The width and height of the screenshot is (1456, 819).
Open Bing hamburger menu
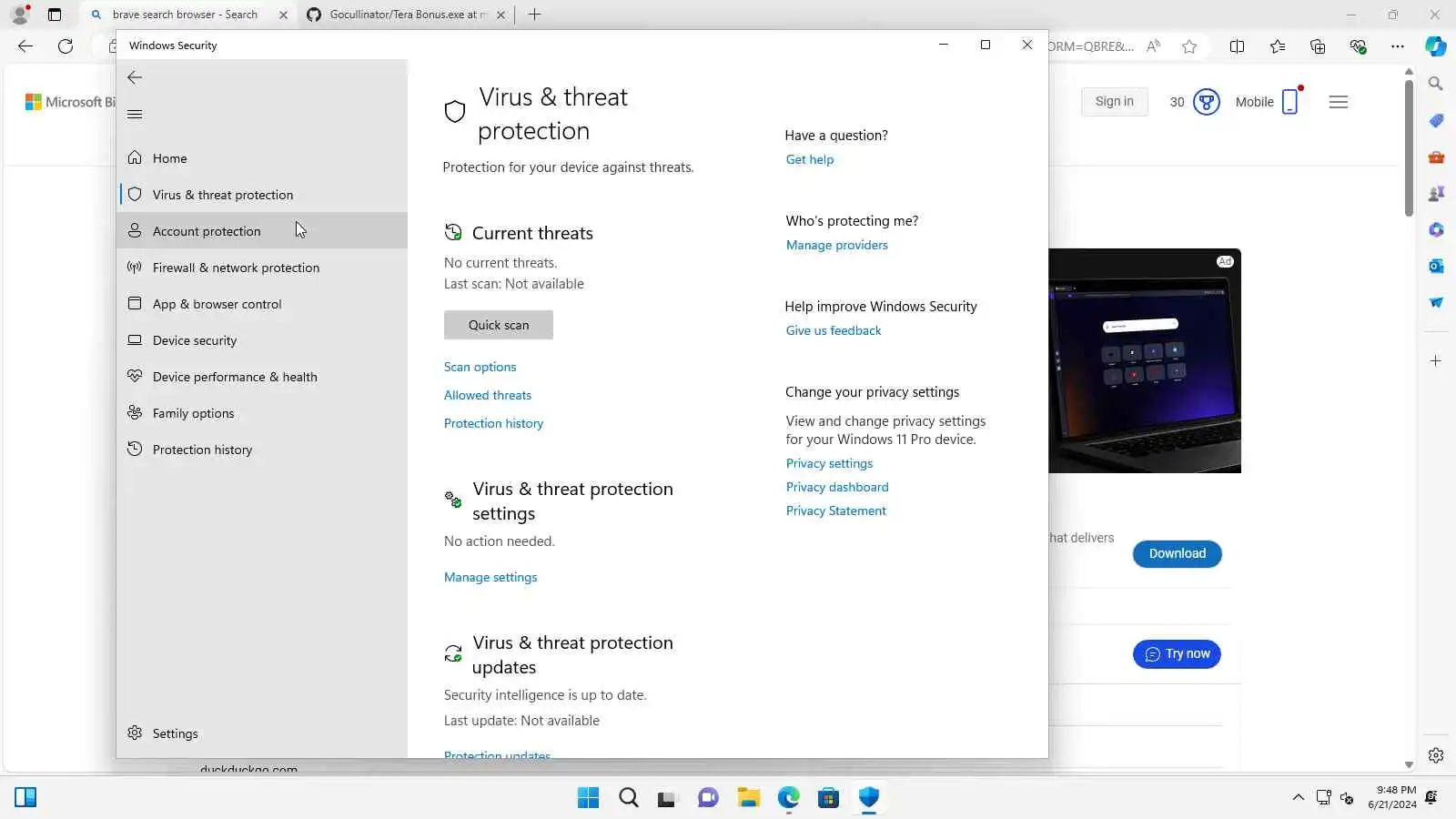point(1339,102)
